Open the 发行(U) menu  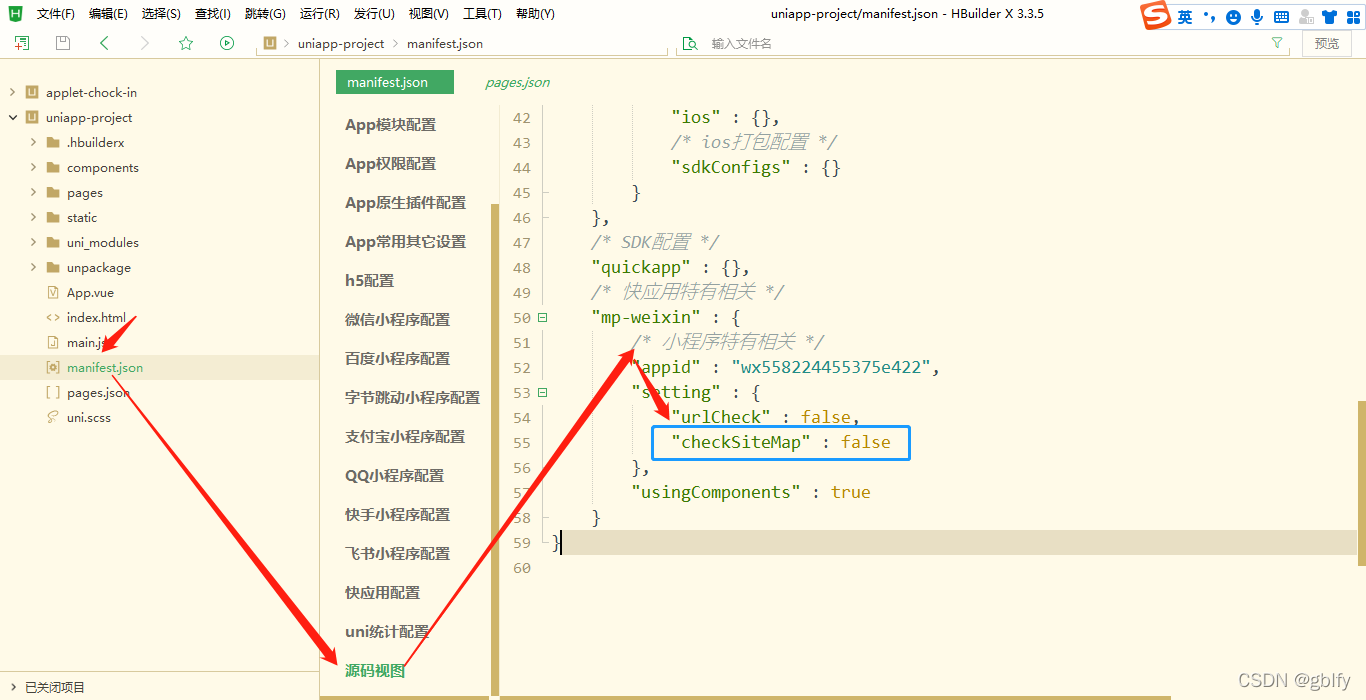pos(374,13)
